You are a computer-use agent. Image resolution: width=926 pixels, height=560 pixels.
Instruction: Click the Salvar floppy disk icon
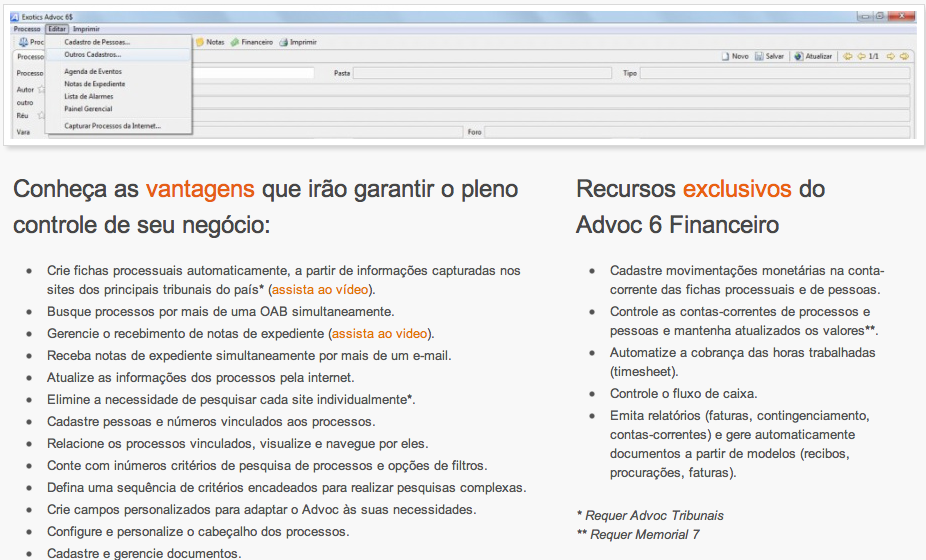click(760, 57)
